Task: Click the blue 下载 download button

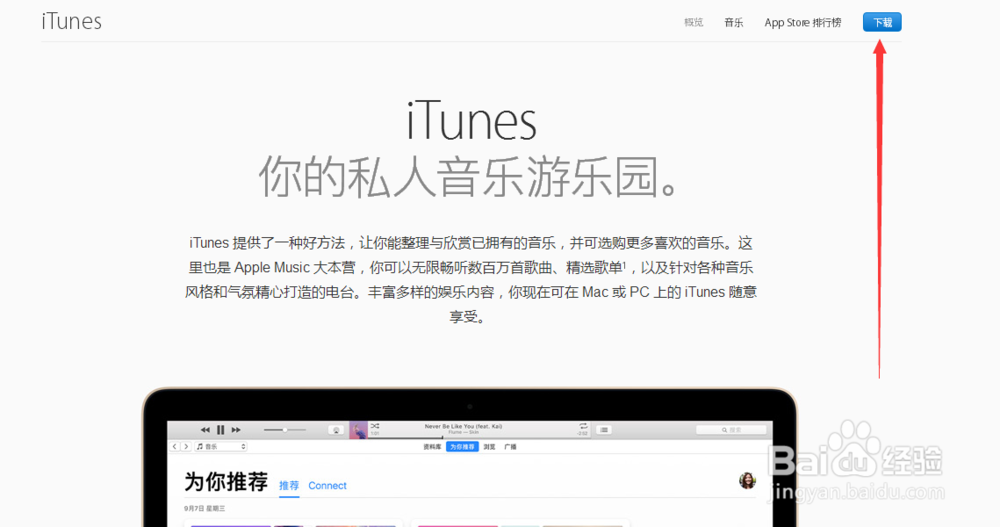Action: click(882, 22)
